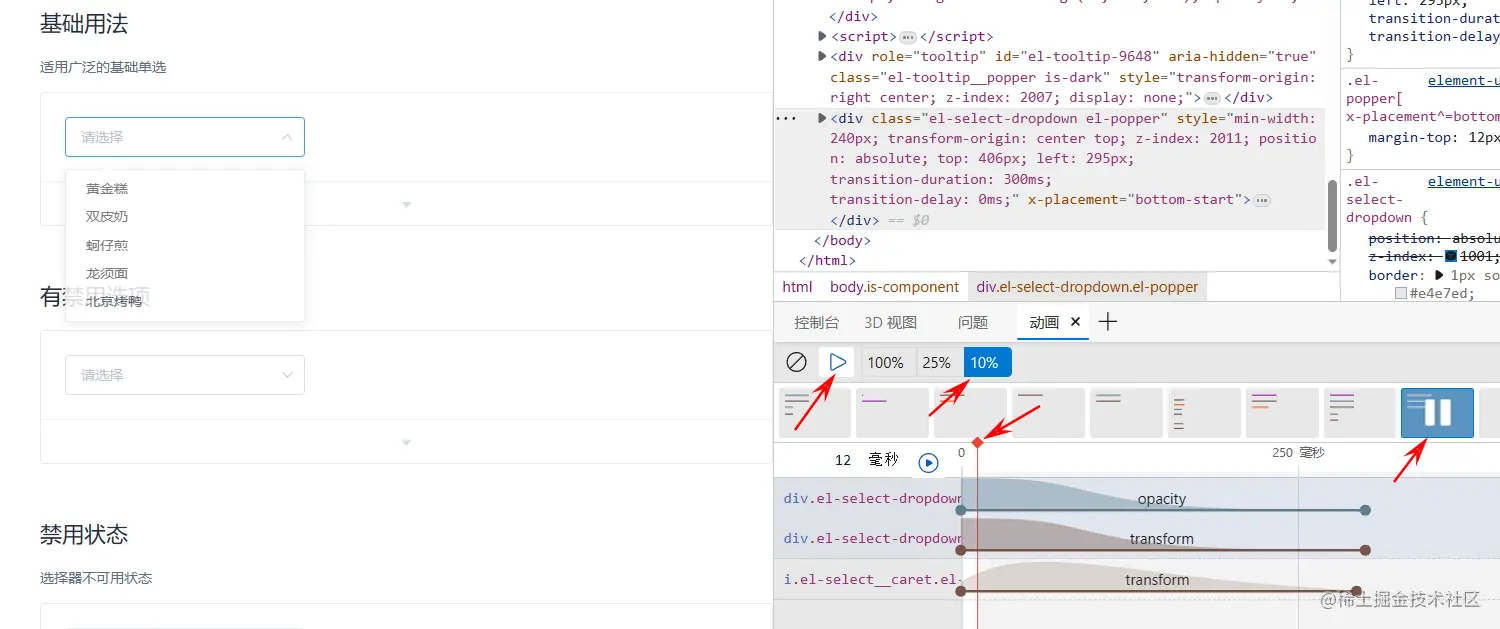Click the 250 毫秒 timeline label

point(1297,452)
